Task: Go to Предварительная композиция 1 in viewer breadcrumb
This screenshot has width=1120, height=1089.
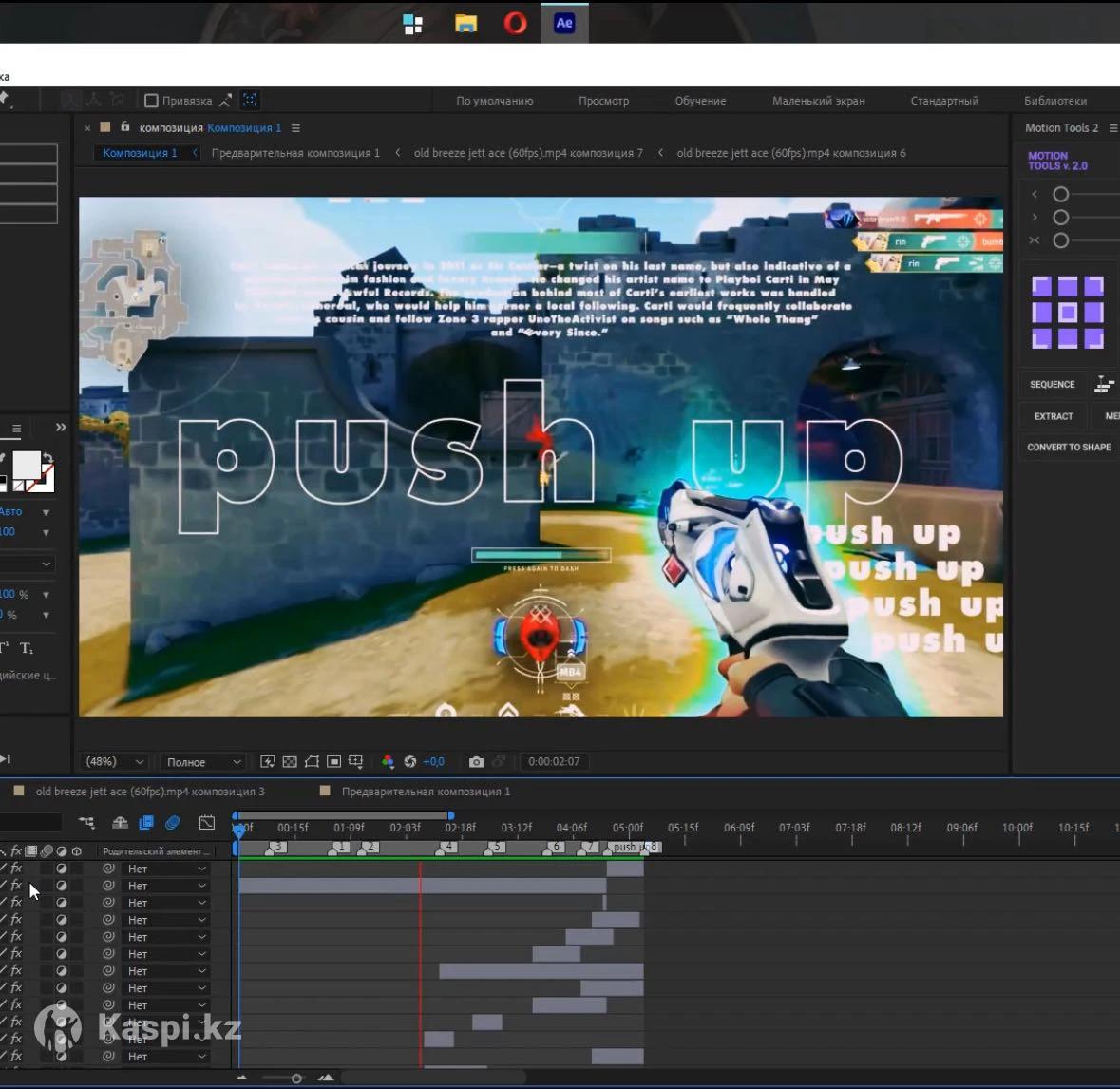Action: point(295,153)
